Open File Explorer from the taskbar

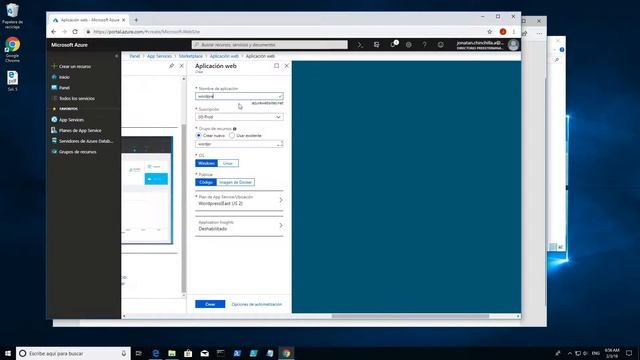point(172,353)
